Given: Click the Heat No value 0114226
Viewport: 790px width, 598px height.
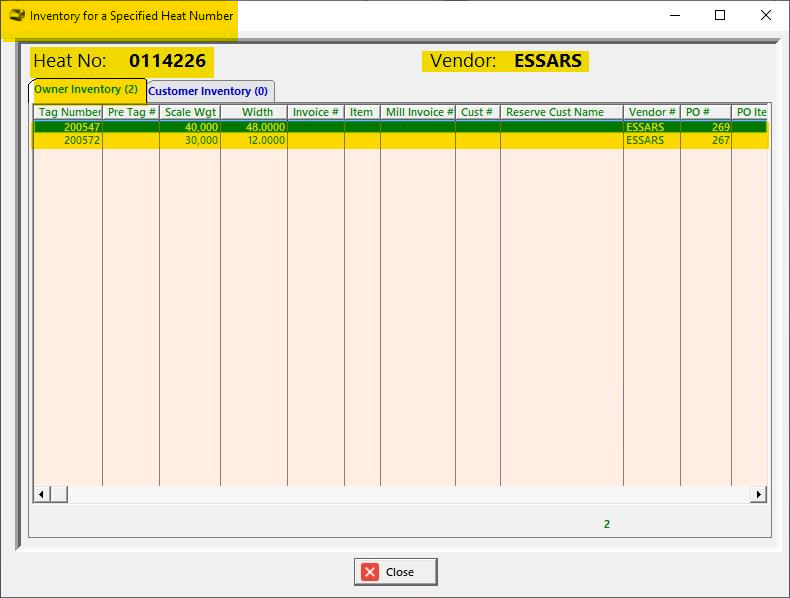Looking at the screenshot, I should tap(167, 61).
